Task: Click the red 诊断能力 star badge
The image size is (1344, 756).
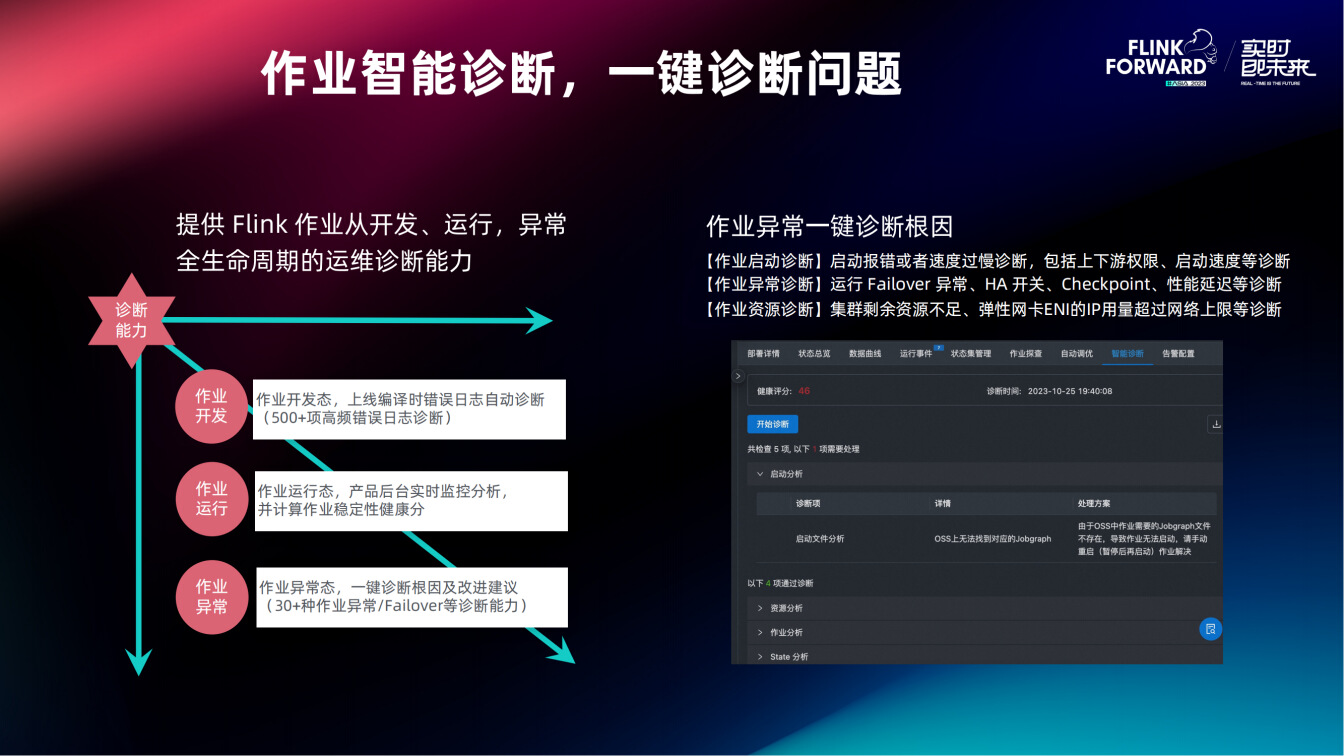Action: [x=131, y=320]
